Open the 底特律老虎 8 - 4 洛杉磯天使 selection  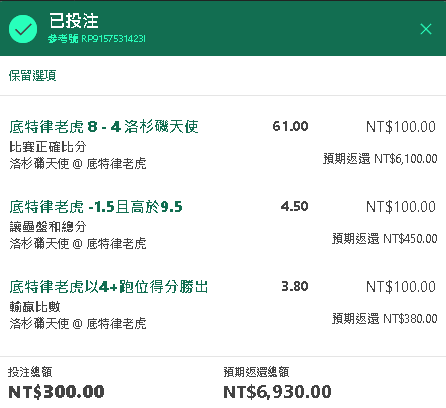click(x=104, y=127)
